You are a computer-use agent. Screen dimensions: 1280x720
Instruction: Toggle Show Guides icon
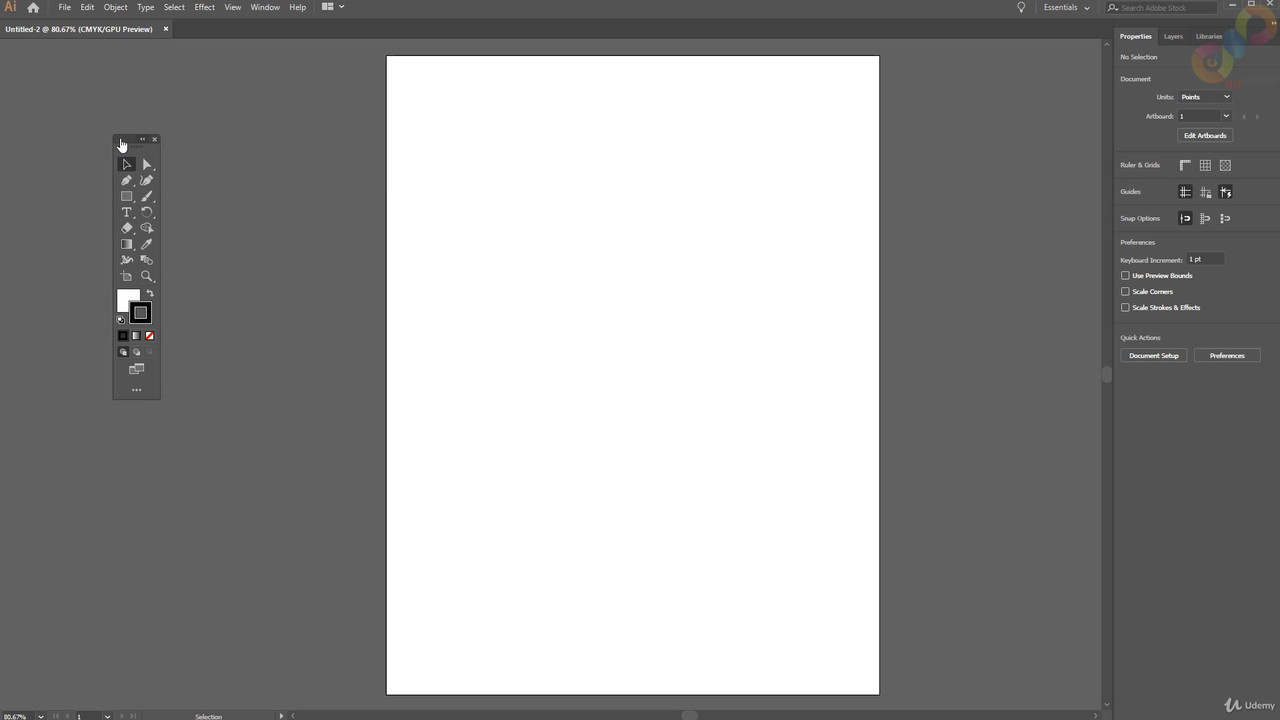coord(1185,192)
